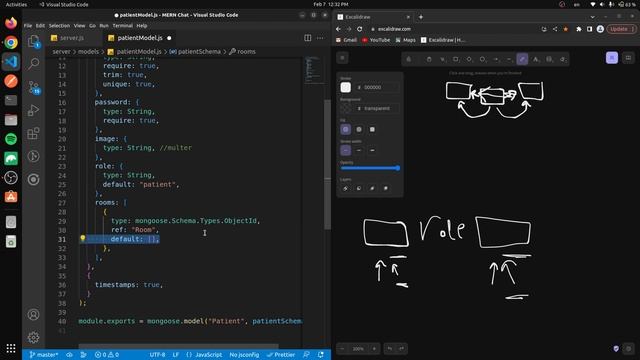Image resolution: width=640 pixels, height=360 pixels.
Task: Bookmark this page with star icon
Action: point(565,29)
